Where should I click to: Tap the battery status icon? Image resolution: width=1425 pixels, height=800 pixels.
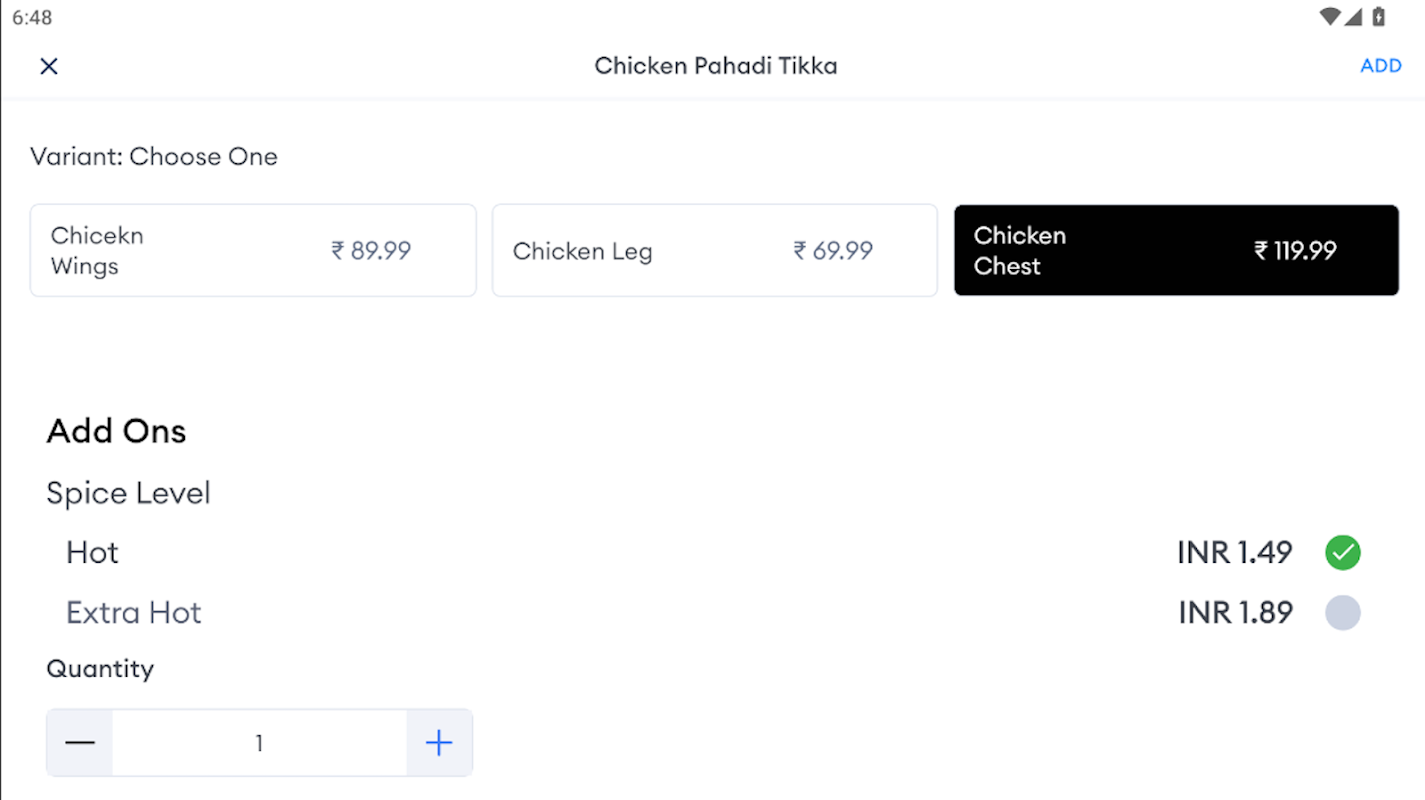tap(1379, 17)
